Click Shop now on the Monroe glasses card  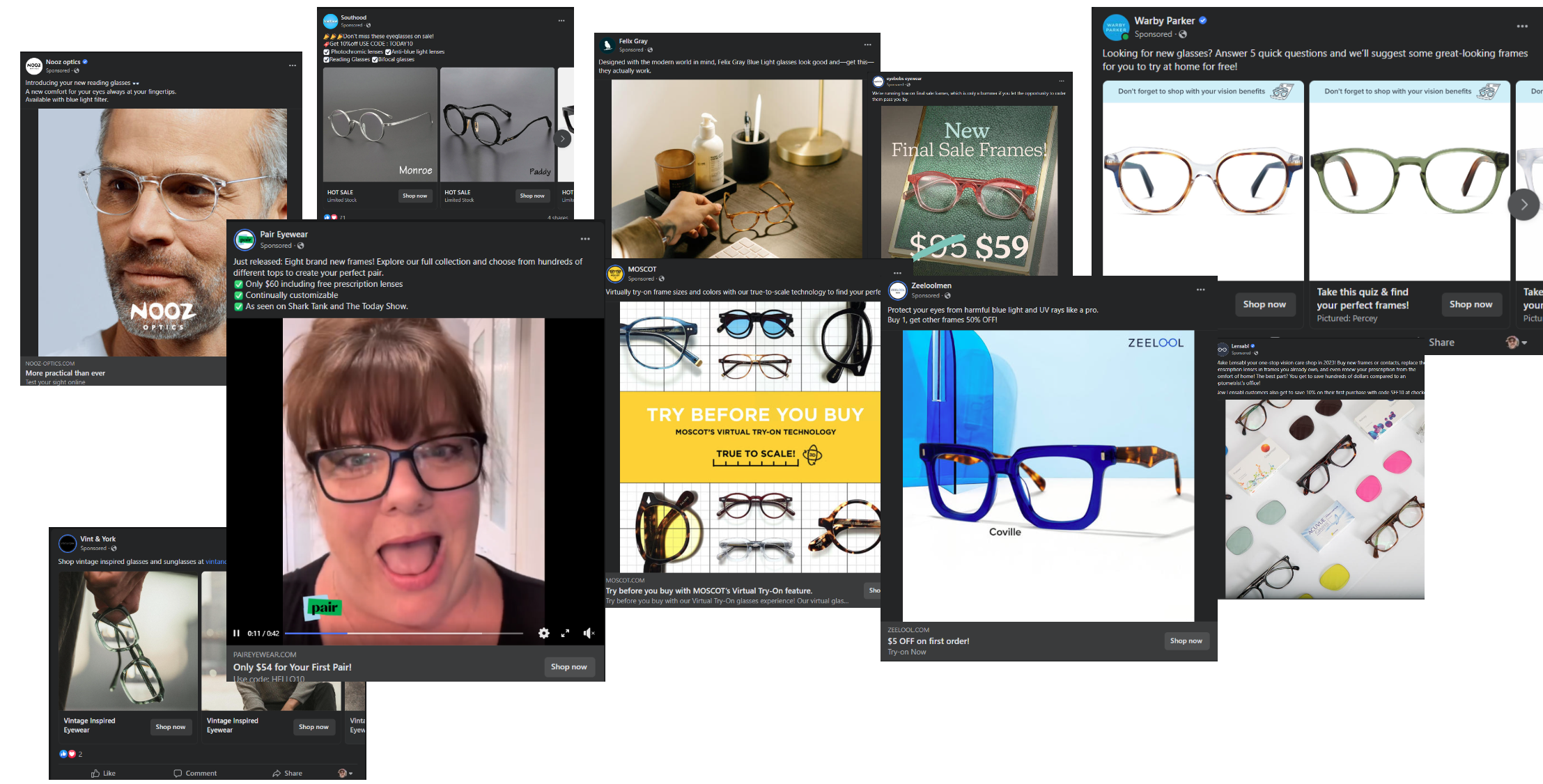pyautogui.click(x=415, y=196)
